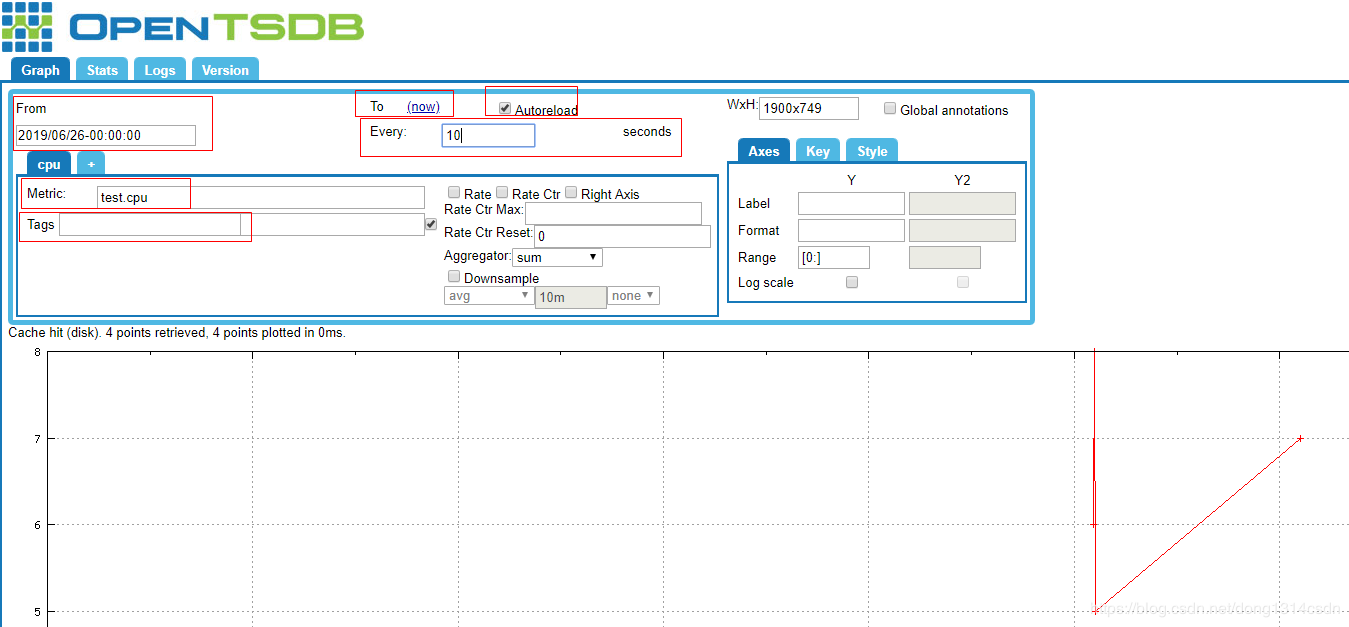1349x627 pixels.
Task: Open the Stats tab
Action: (x=102, y=70)
